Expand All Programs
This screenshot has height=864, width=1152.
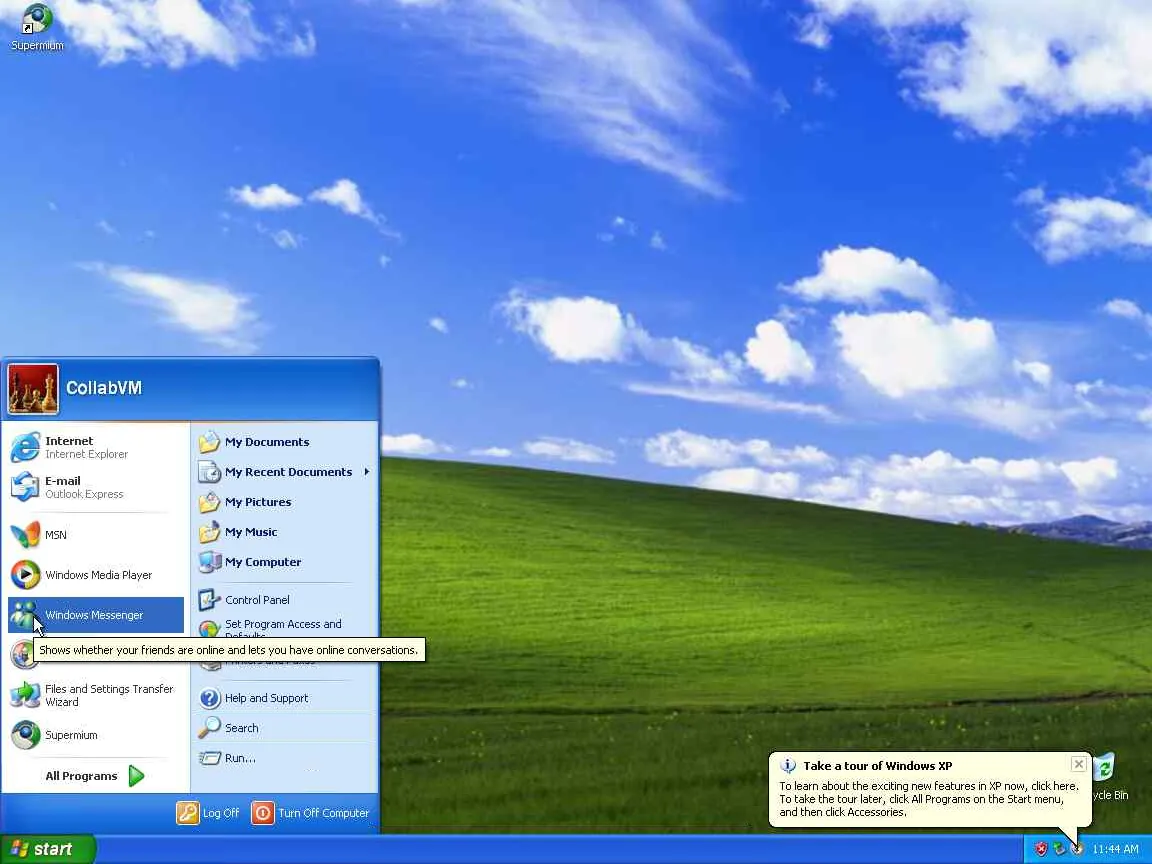point(95,776)
